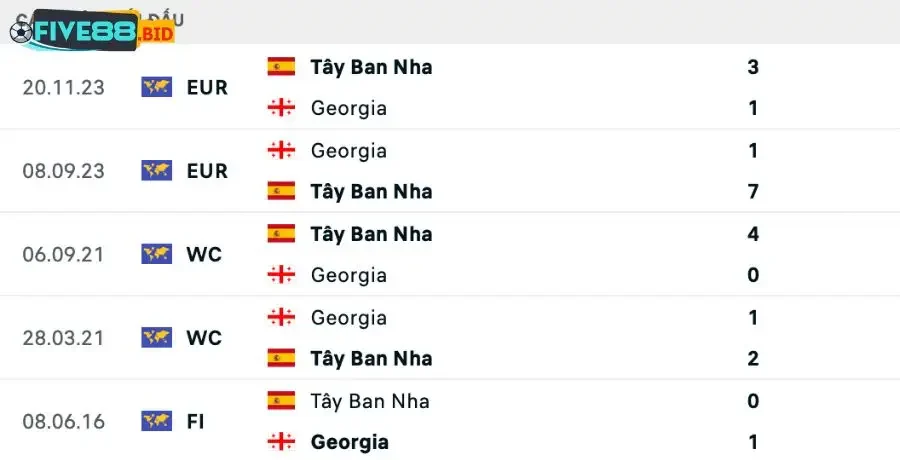This screenshot has height=460, width=900.
Task: Click competition icon beside 08.09.23 EUR
Action: [157, 171]
